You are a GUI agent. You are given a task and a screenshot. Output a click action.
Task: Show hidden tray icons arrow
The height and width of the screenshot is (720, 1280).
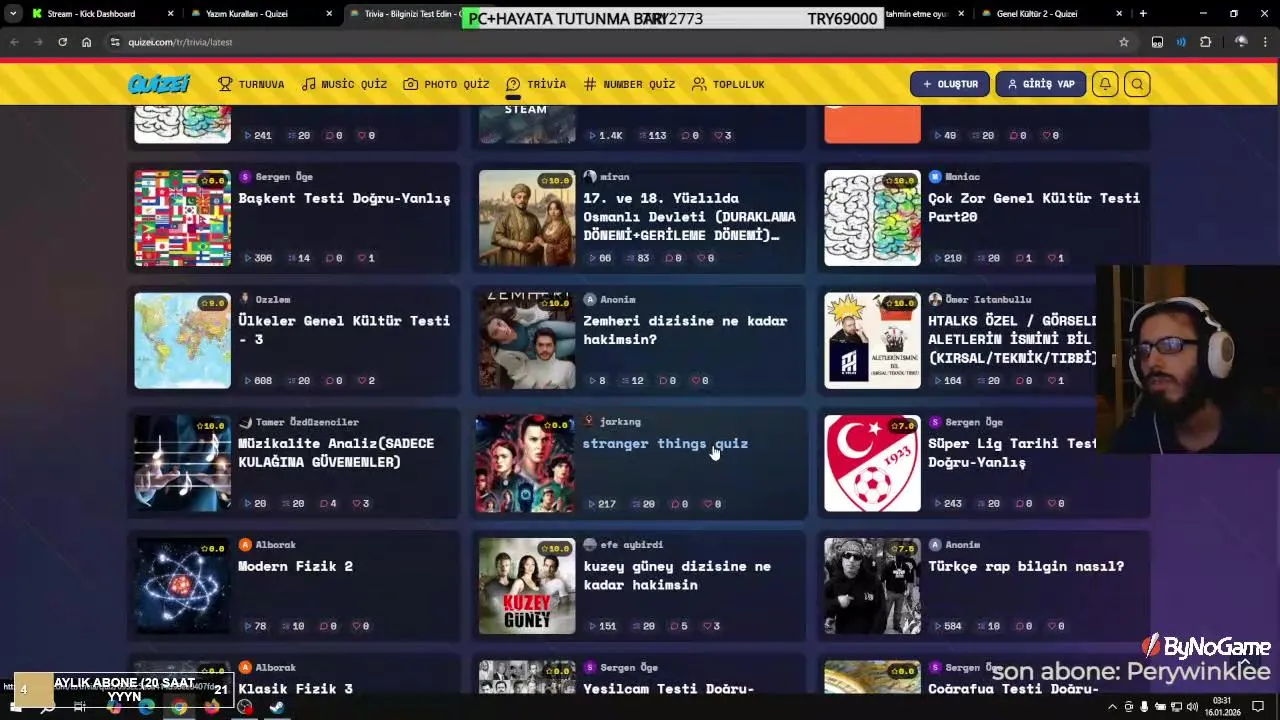coord(1114,707)
